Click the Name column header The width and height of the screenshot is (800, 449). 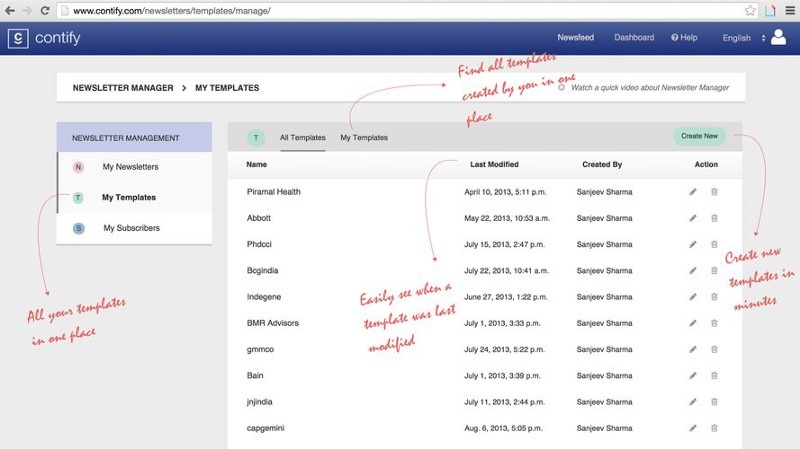(257, 164)
